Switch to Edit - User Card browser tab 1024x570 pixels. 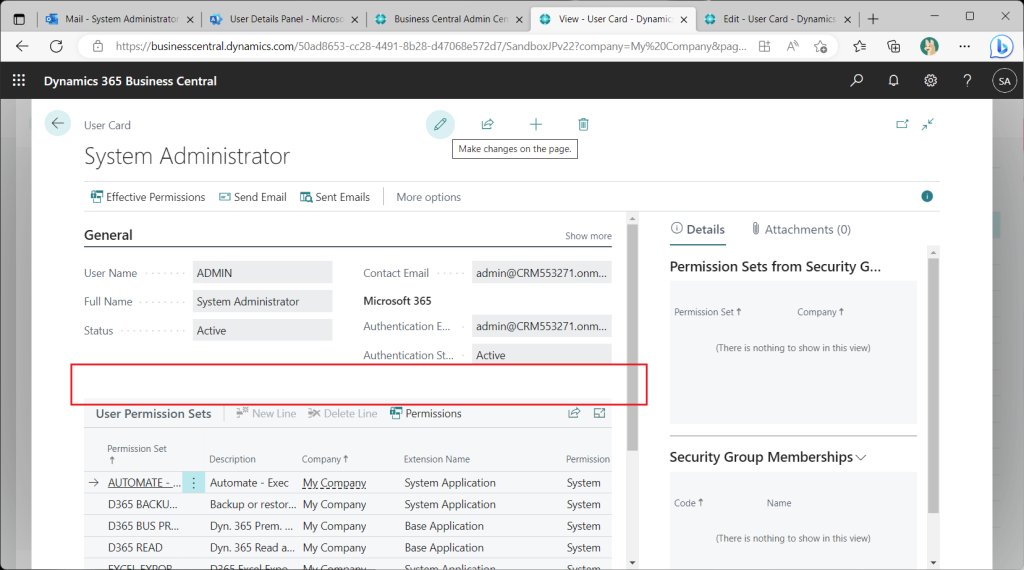point(777,19)
